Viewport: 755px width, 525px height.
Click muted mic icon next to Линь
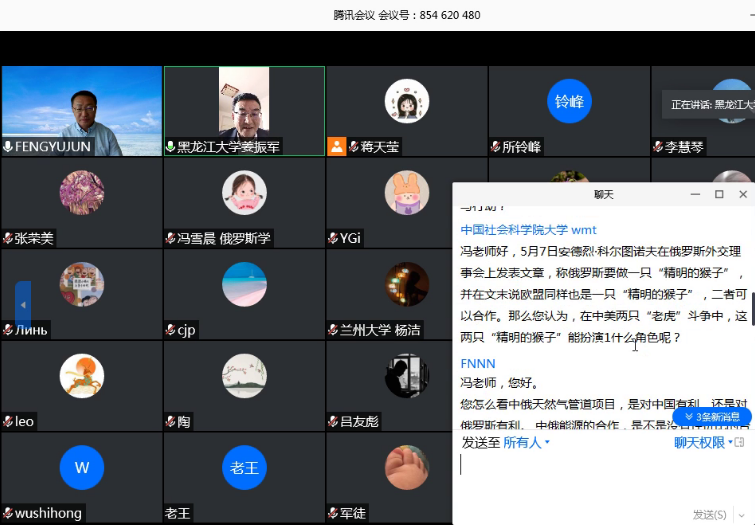point(8,330)
